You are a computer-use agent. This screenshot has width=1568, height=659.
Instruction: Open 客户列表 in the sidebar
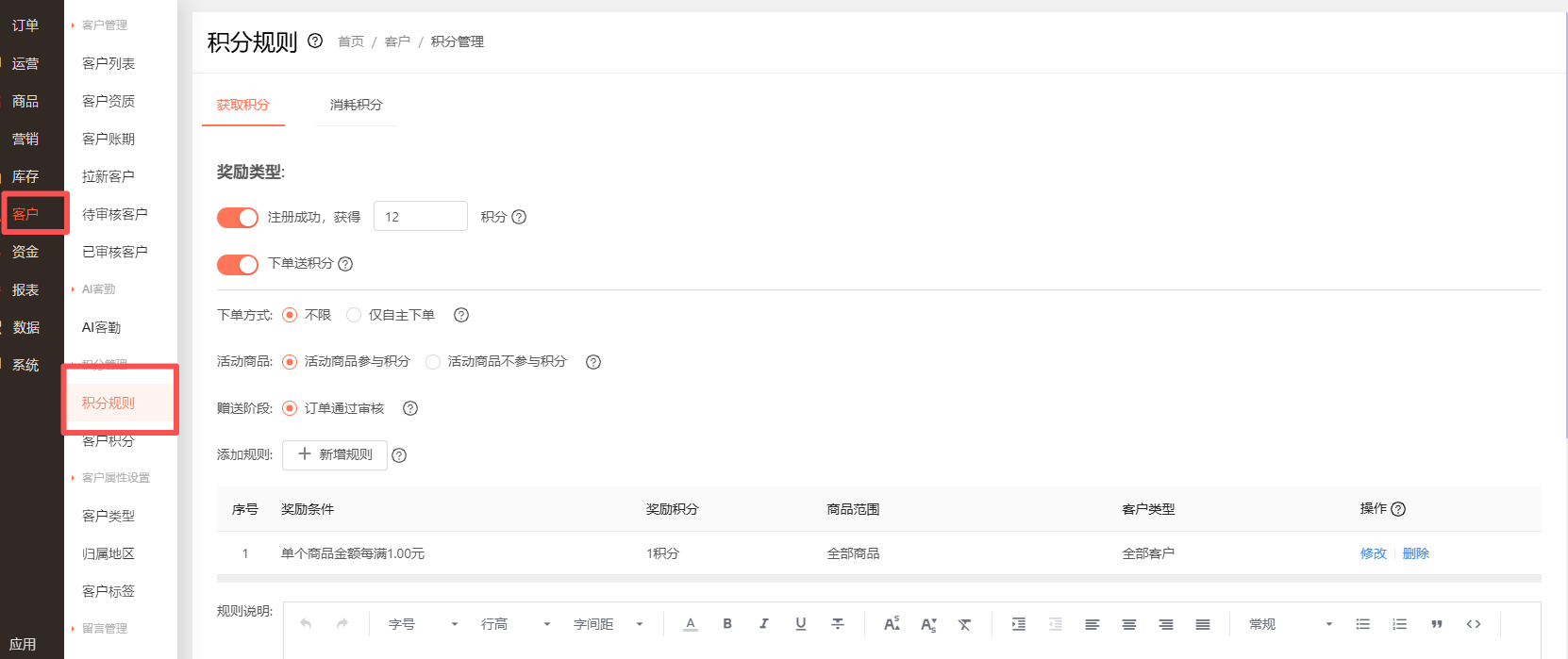point(108,63)
